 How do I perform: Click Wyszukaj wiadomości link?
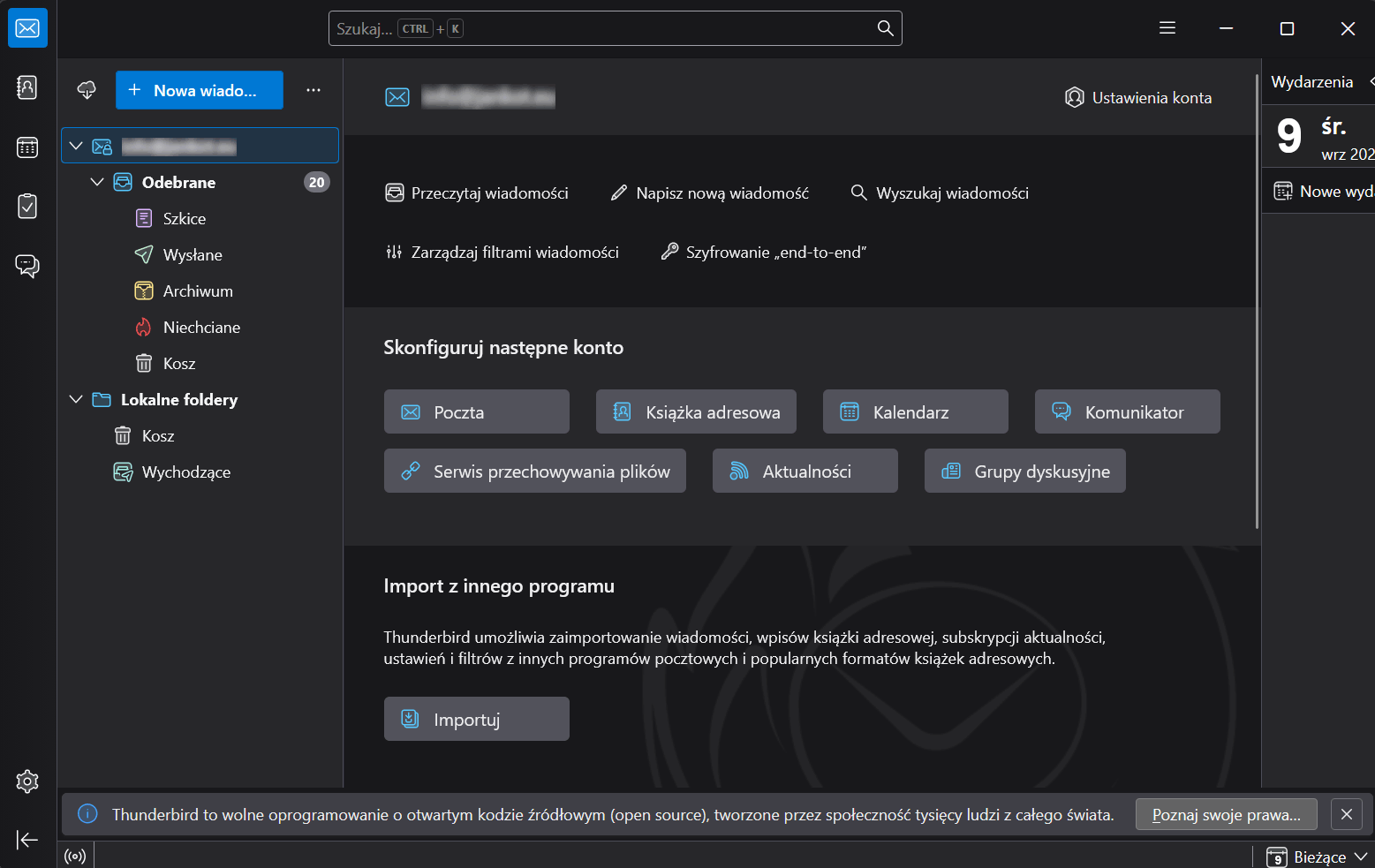click(x=940, y=192)
